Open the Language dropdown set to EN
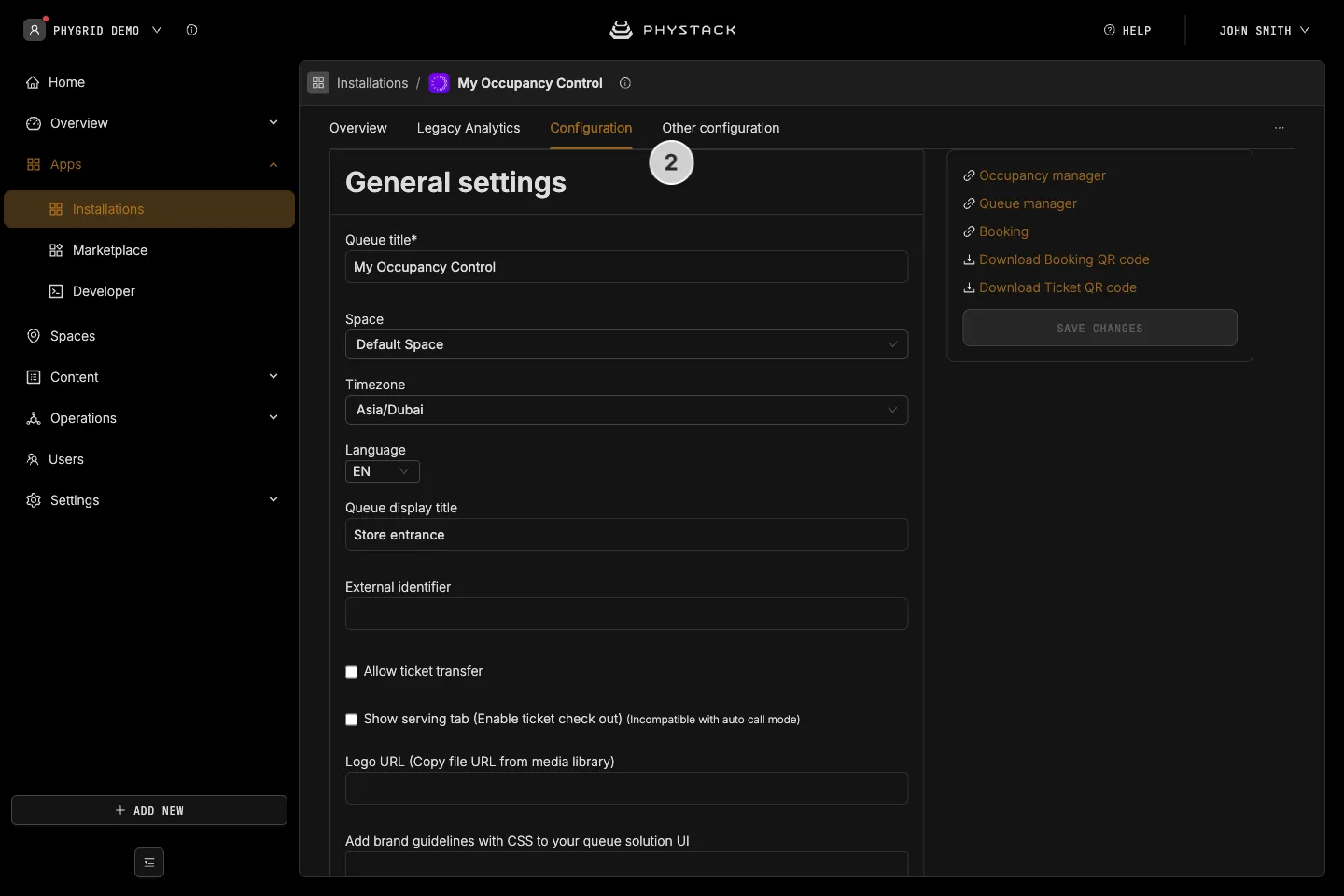 pos(383,471)
